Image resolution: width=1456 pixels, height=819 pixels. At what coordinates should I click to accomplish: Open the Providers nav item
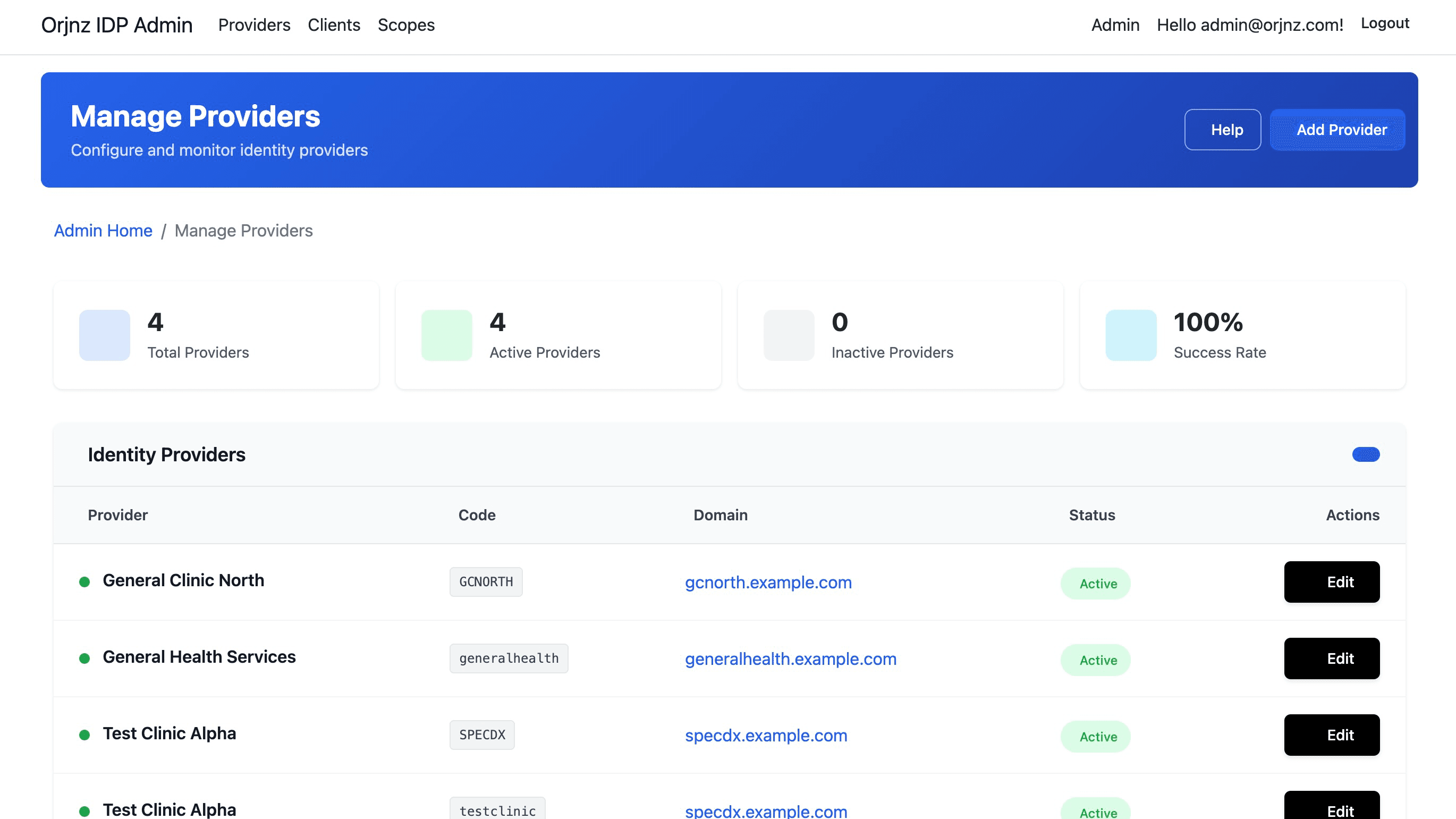coord(255,25)
